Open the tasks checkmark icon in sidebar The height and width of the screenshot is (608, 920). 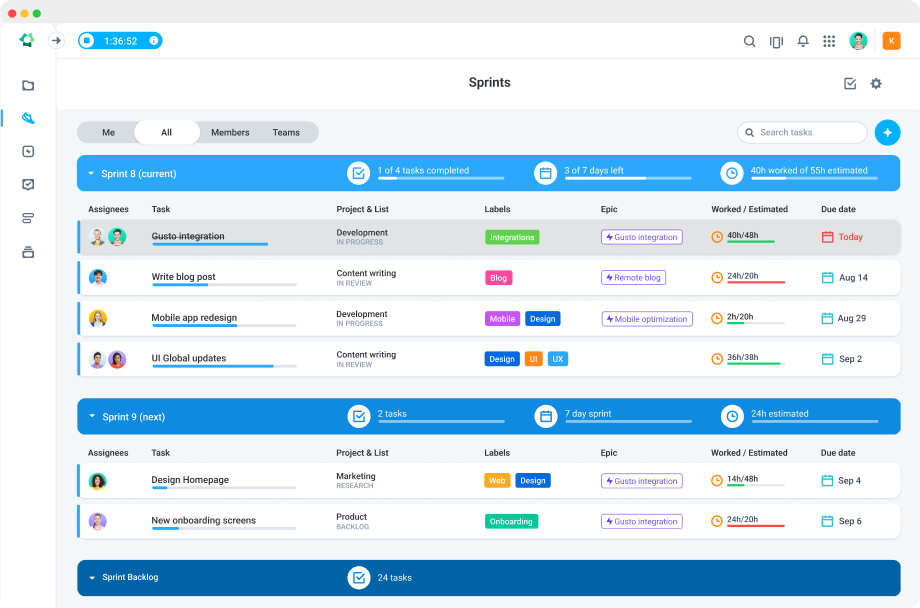coord(27,184)
